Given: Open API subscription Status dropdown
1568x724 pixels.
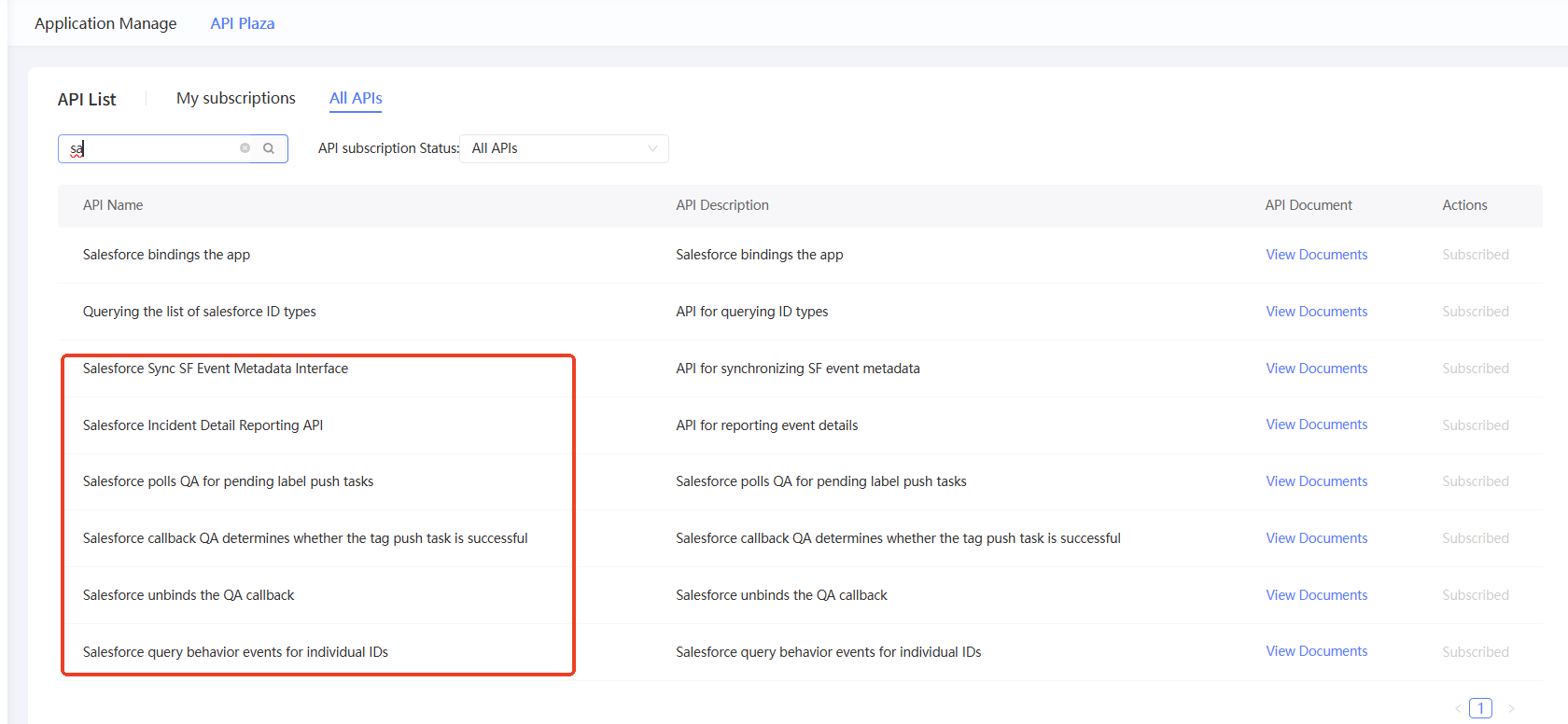Looking at the screenshot, I should coord(564,148).
